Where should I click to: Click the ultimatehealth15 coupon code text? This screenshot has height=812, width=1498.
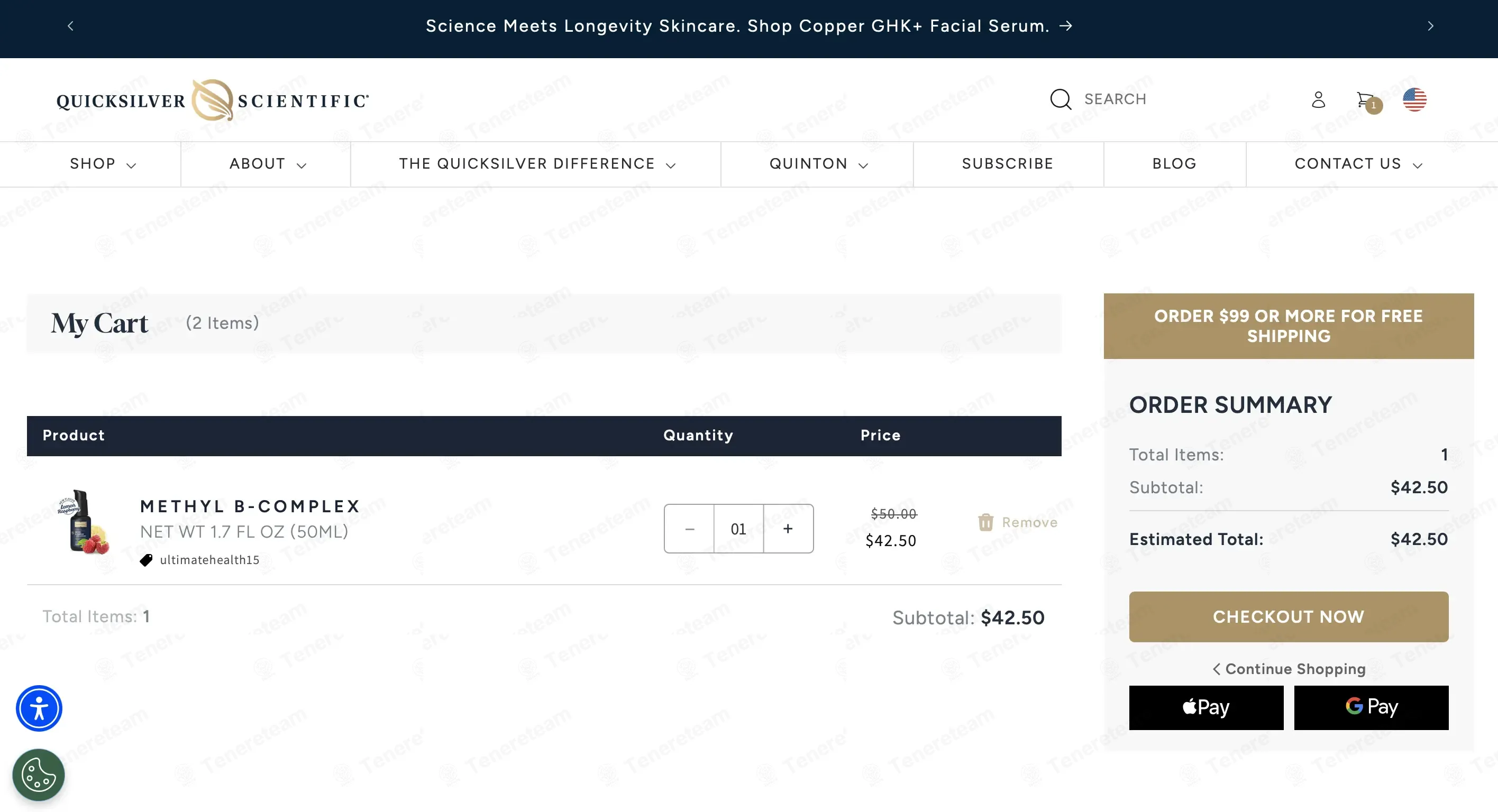(x=209, y=560)
